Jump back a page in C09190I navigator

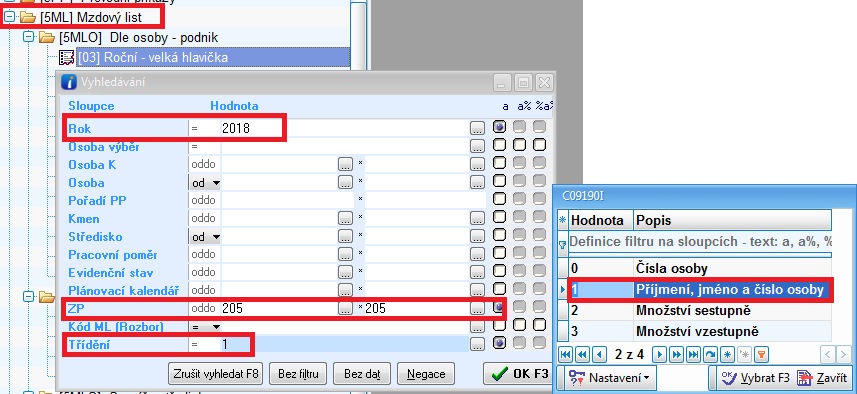583,355
